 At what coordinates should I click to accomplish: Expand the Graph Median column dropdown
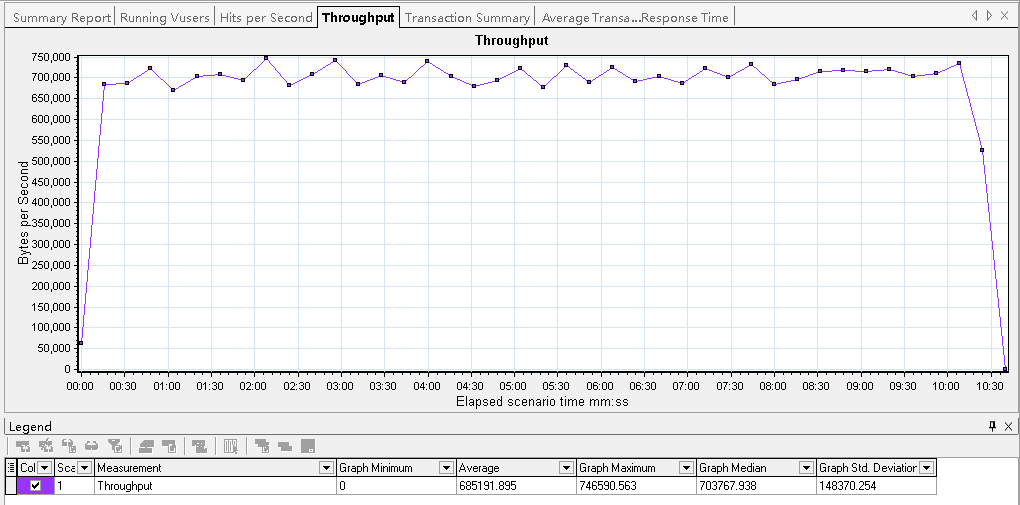pyautogui.click(x=806, y=468)
